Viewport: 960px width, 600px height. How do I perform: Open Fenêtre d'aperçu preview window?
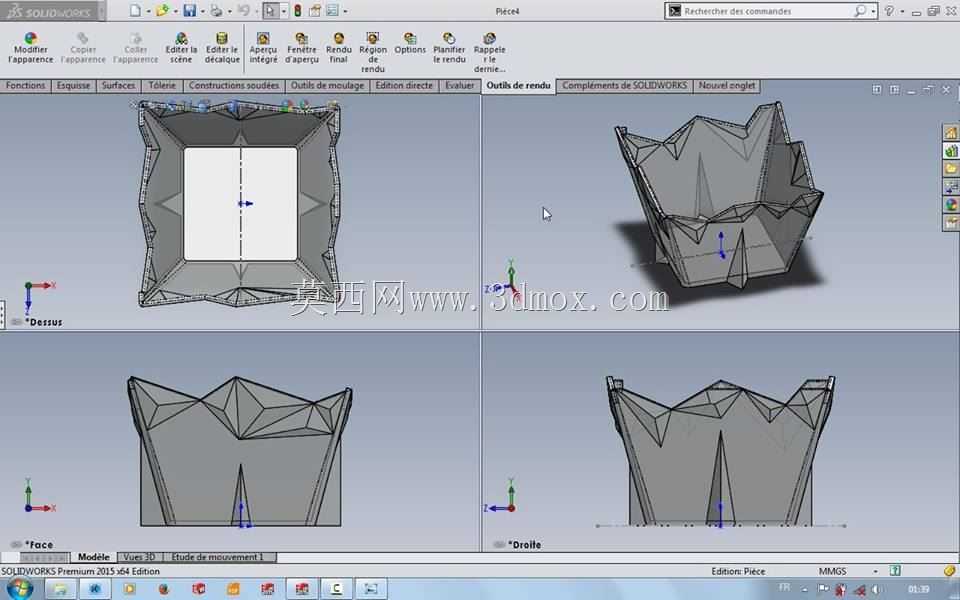302,48
